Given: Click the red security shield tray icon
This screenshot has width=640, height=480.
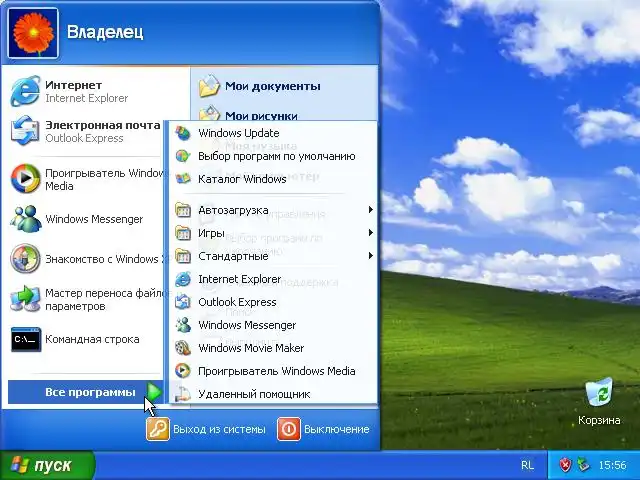Looking at the screenshot, I should pos(565,465).
